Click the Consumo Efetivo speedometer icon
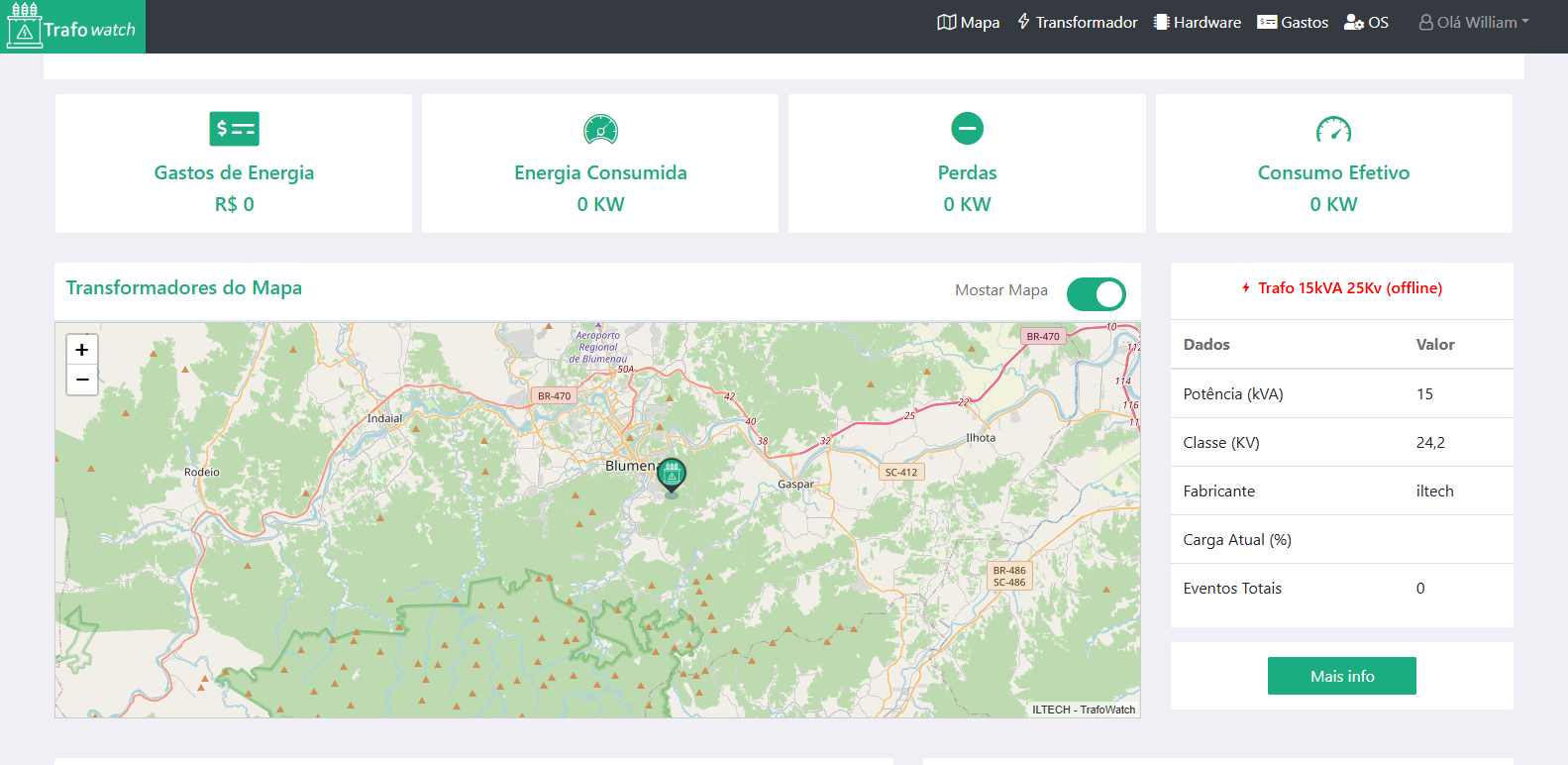Screen dimensions: 1568x765 coord(1333,129)
